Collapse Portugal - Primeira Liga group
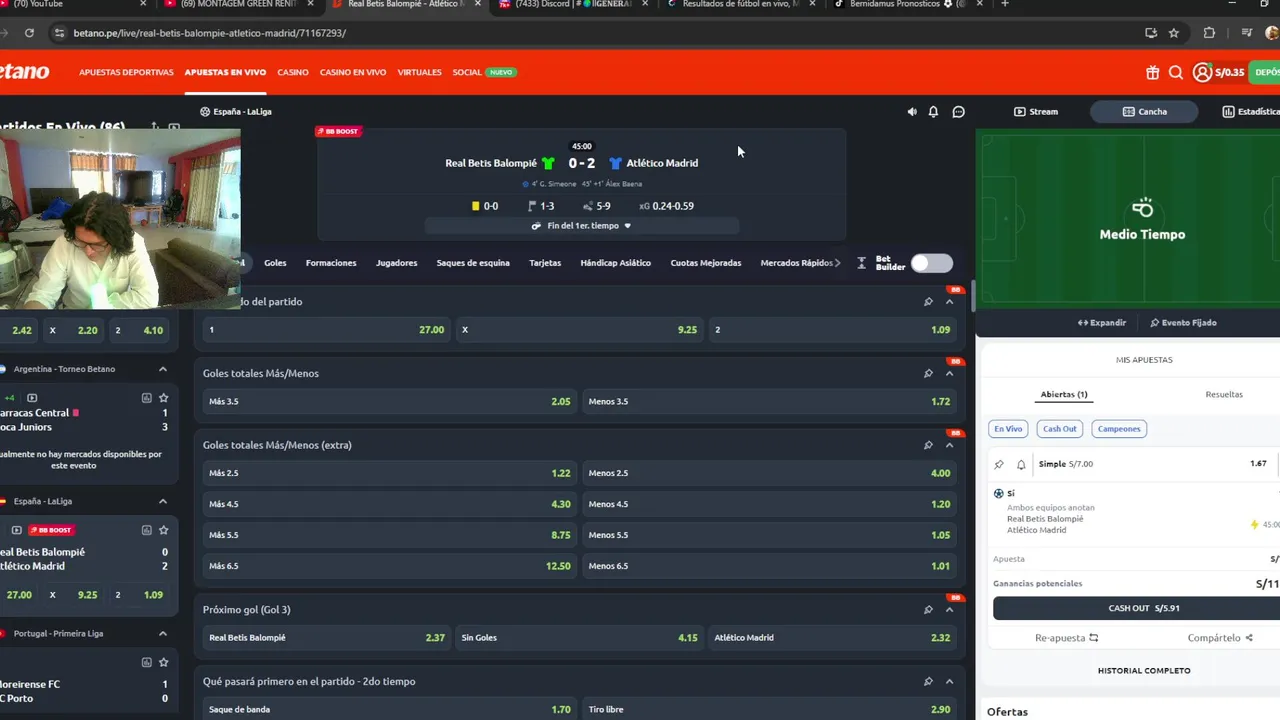1280x720 pixels. tap(162, 633)
